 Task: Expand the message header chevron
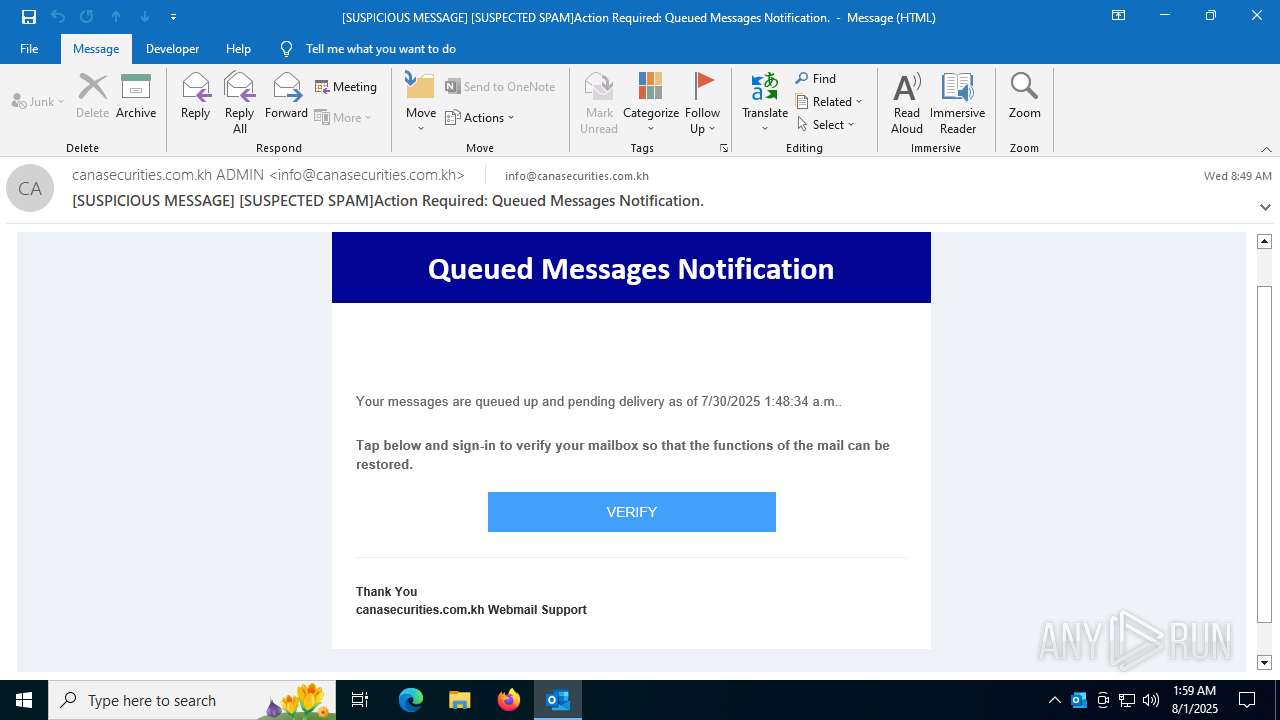tap(1265, 207)
